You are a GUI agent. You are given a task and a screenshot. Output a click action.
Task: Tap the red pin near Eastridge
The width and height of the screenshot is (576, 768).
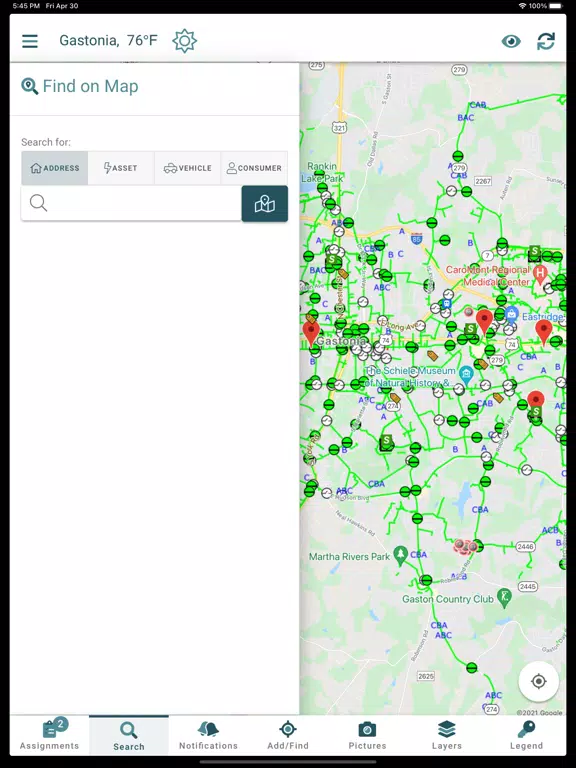coord(544,332)
